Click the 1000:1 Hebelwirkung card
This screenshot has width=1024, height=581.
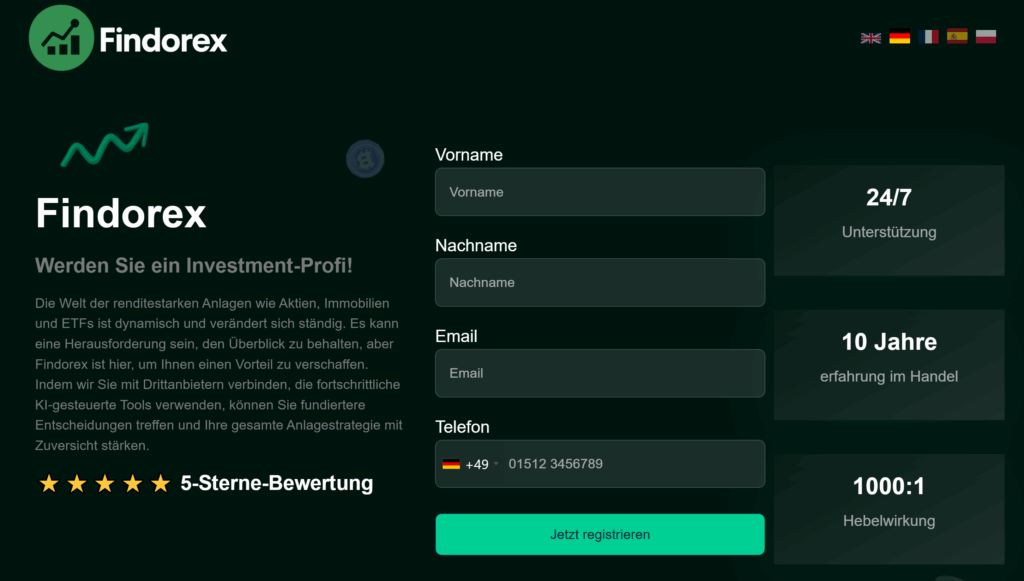[889, 503]
